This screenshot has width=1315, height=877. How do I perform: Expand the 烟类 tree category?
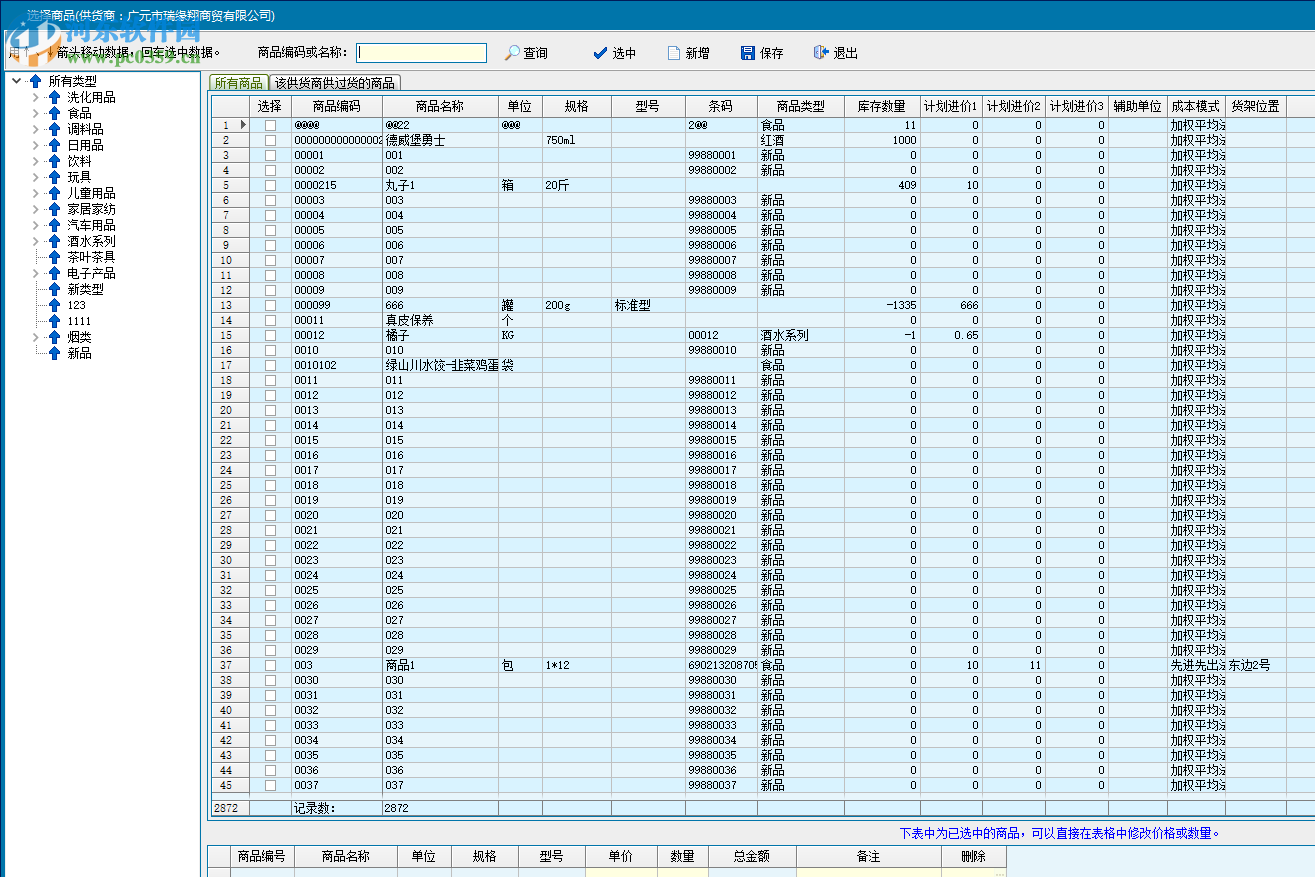(35, 337)
